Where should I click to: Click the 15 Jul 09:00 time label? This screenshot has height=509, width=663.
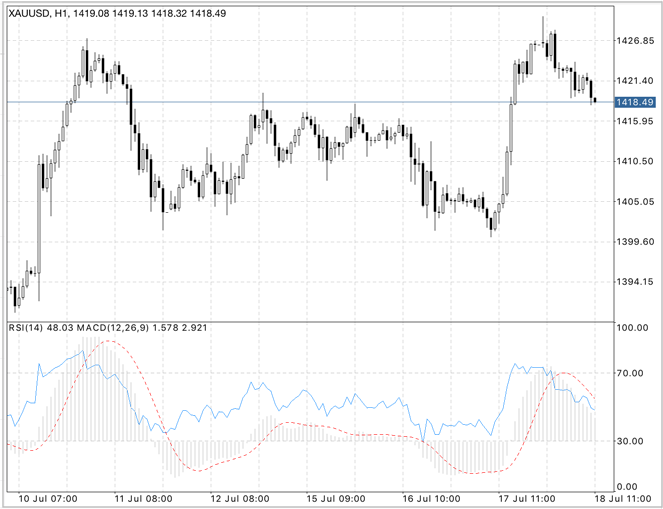(336, 499)
